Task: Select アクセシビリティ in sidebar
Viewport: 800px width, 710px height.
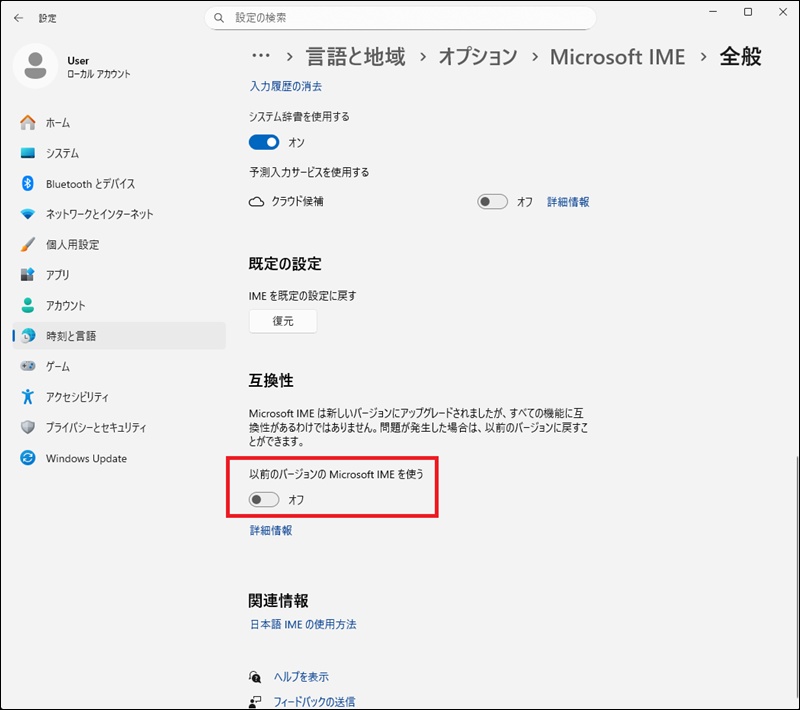Action: [77, 397]
